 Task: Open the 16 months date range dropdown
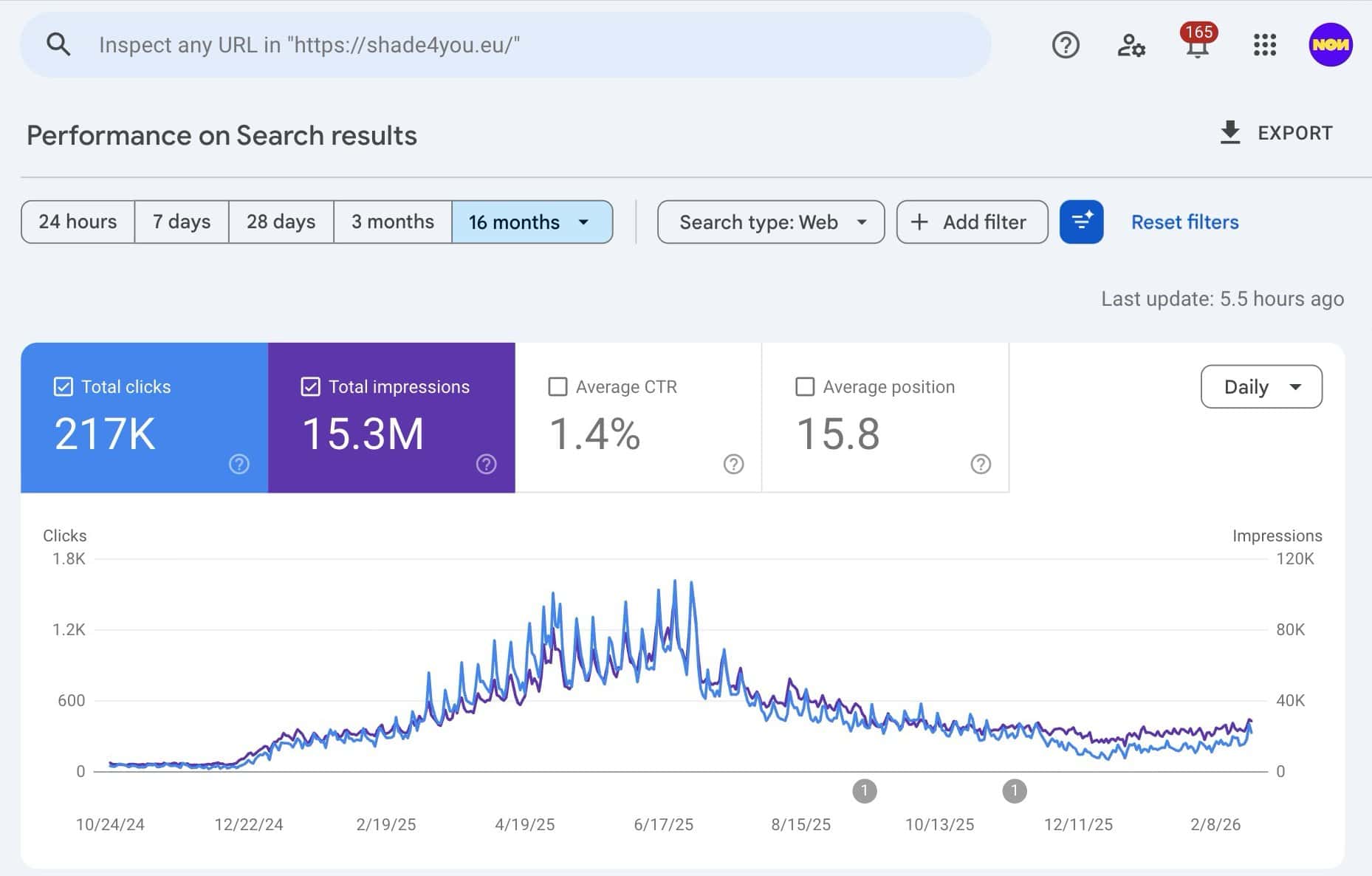(532, 222)
